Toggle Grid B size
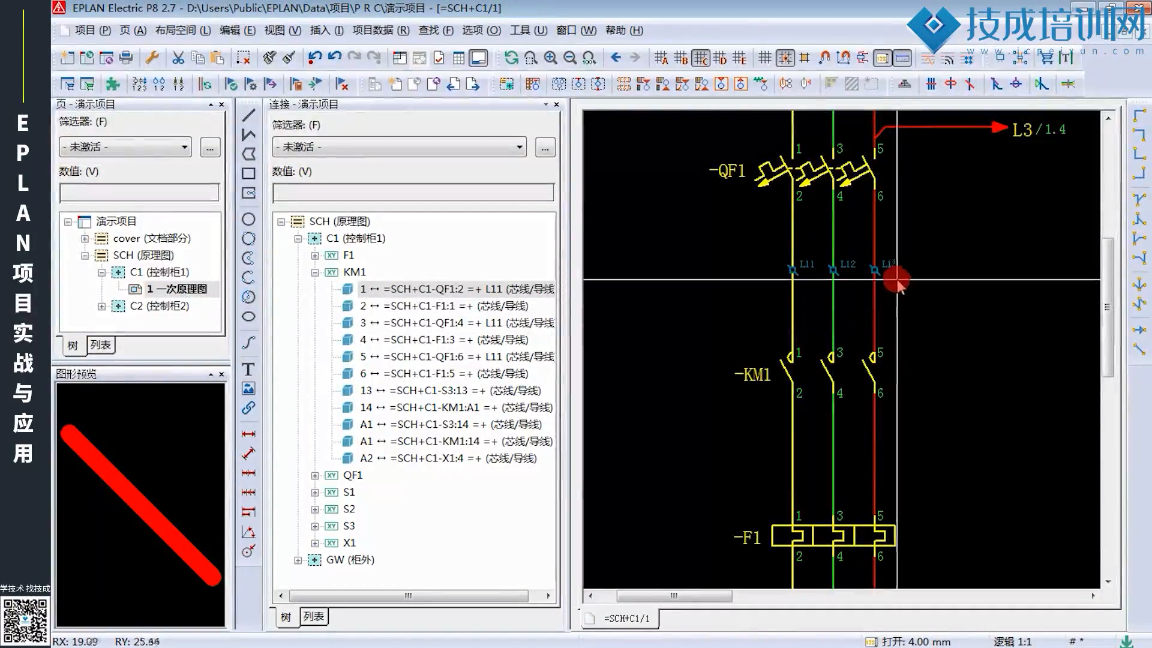This screenshot has width=1152, height=648. point(681,57)
